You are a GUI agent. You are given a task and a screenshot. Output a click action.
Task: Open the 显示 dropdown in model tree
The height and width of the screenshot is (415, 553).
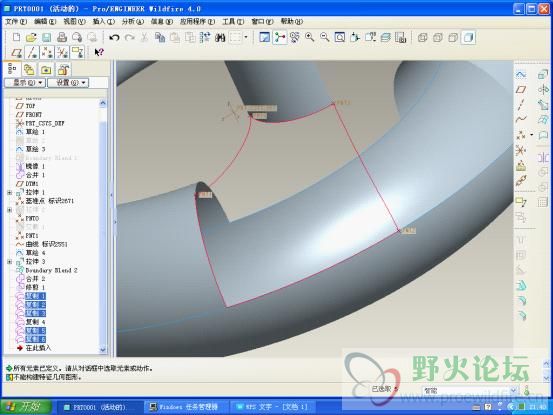[x=25, y=83]
